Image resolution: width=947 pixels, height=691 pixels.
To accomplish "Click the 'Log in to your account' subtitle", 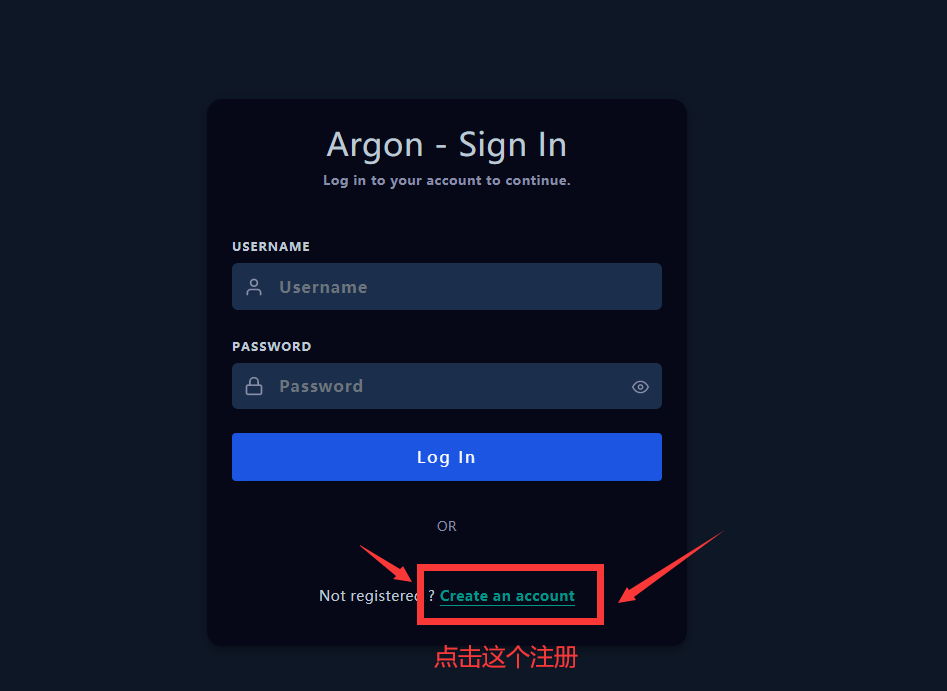I will [x=447, y=181].
